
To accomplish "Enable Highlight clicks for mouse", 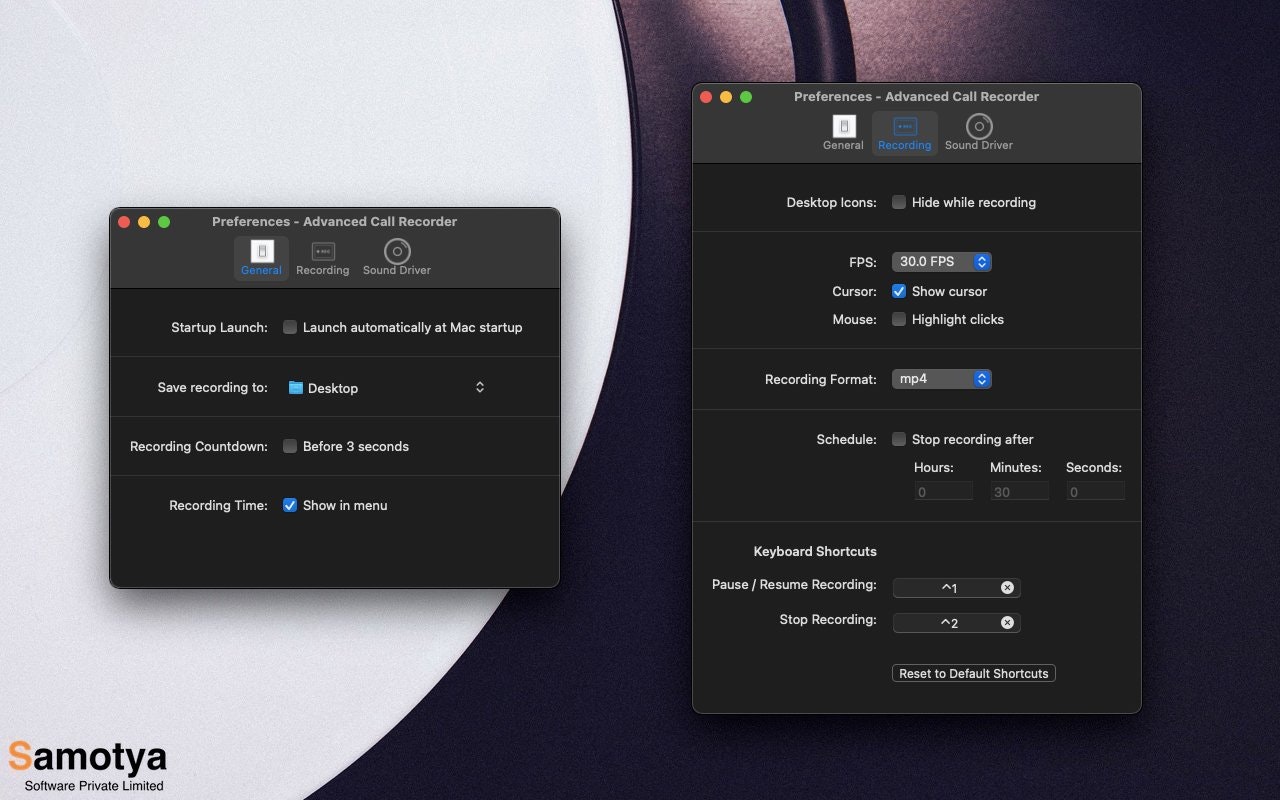I will 899,319.
